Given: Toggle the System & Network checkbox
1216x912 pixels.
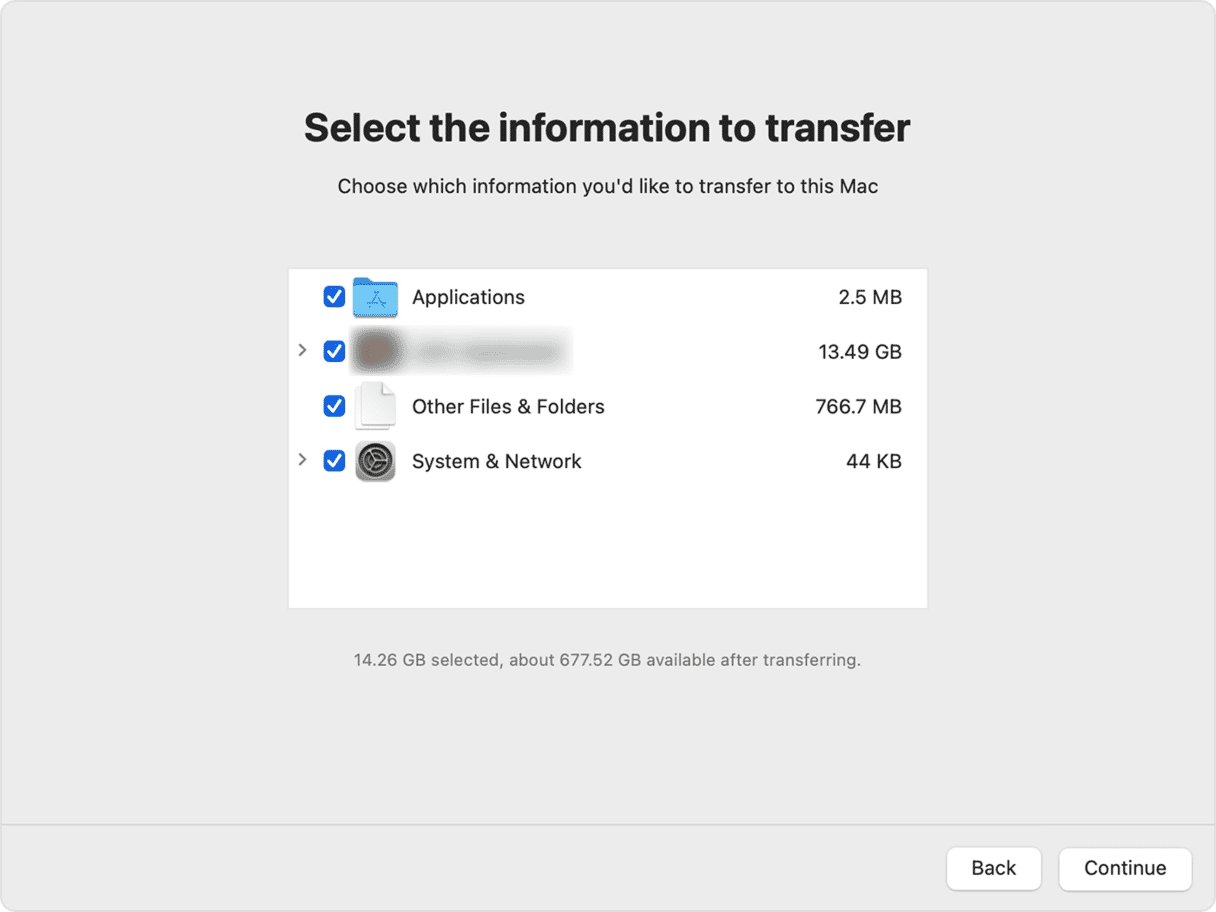Looking at the screenshot, I should [334, 461].
